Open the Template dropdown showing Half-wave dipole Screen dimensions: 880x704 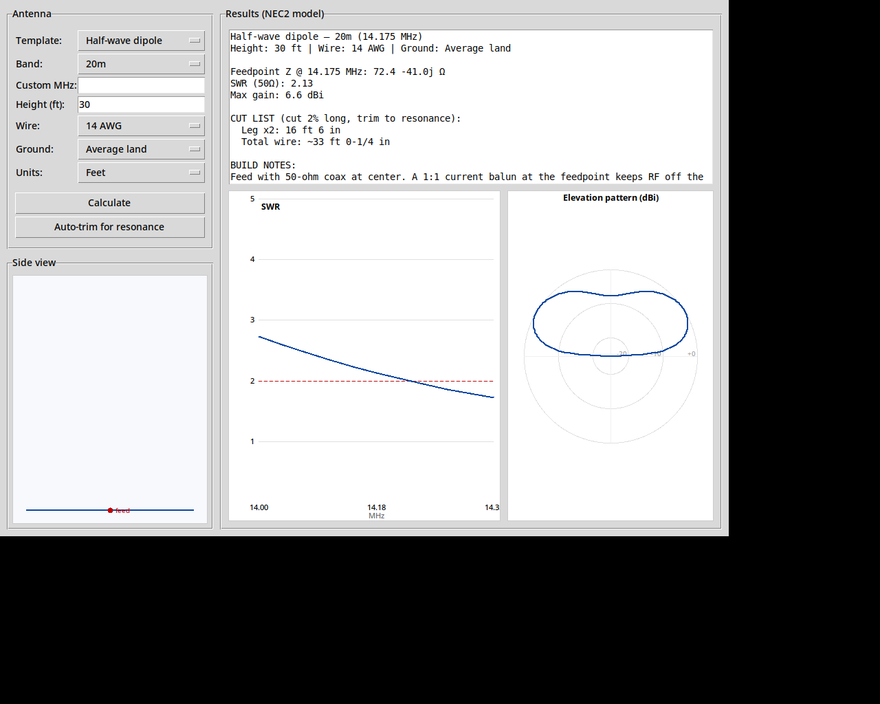141,40
